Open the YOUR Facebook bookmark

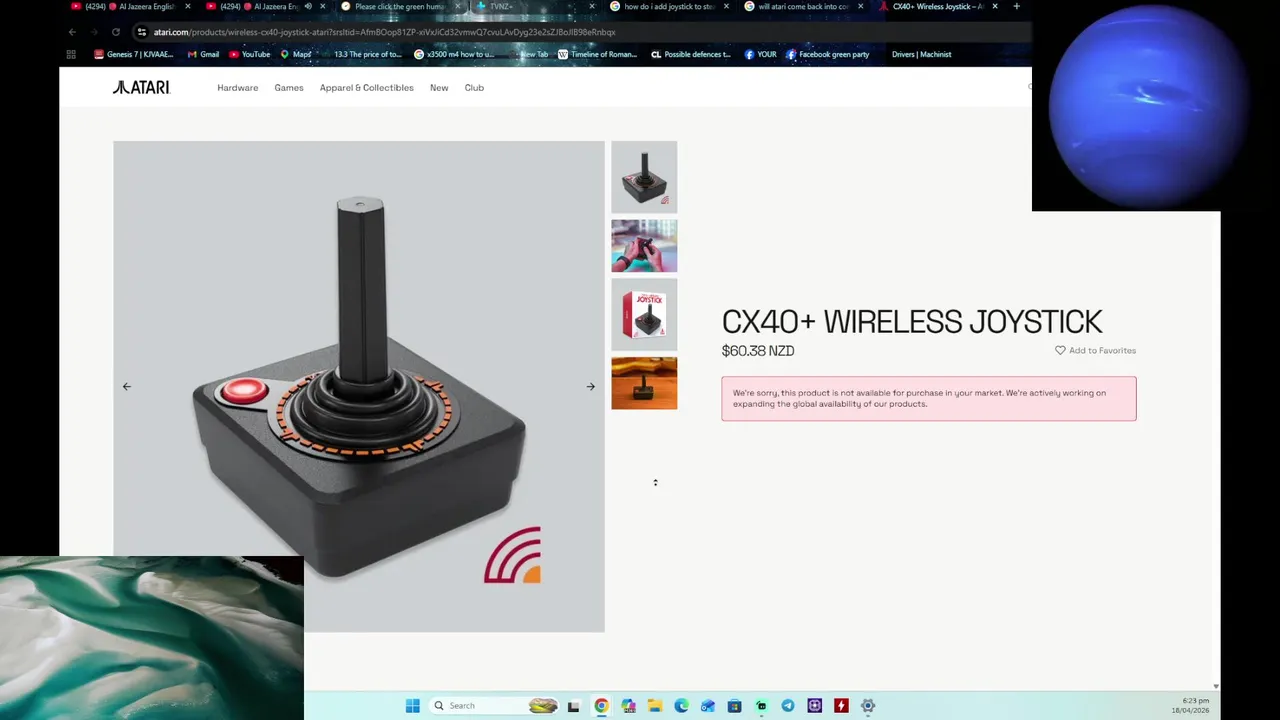(x=760, y=55)
